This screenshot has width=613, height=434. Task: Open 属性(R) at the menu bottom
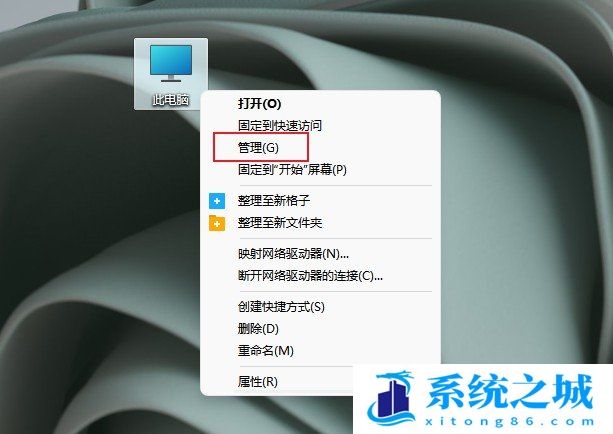(258, 381)
